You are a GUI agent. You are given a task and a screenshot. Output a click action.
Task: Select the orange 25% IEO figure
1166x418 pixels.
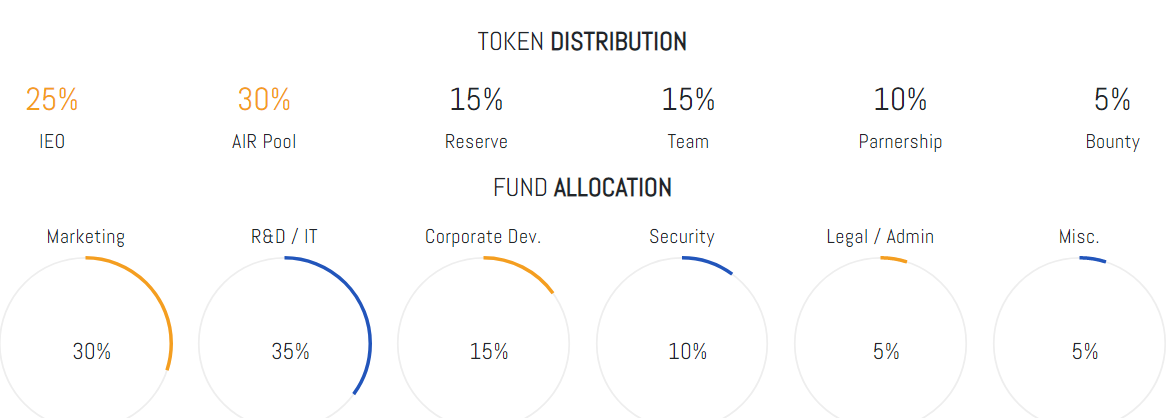coord(52,100)
